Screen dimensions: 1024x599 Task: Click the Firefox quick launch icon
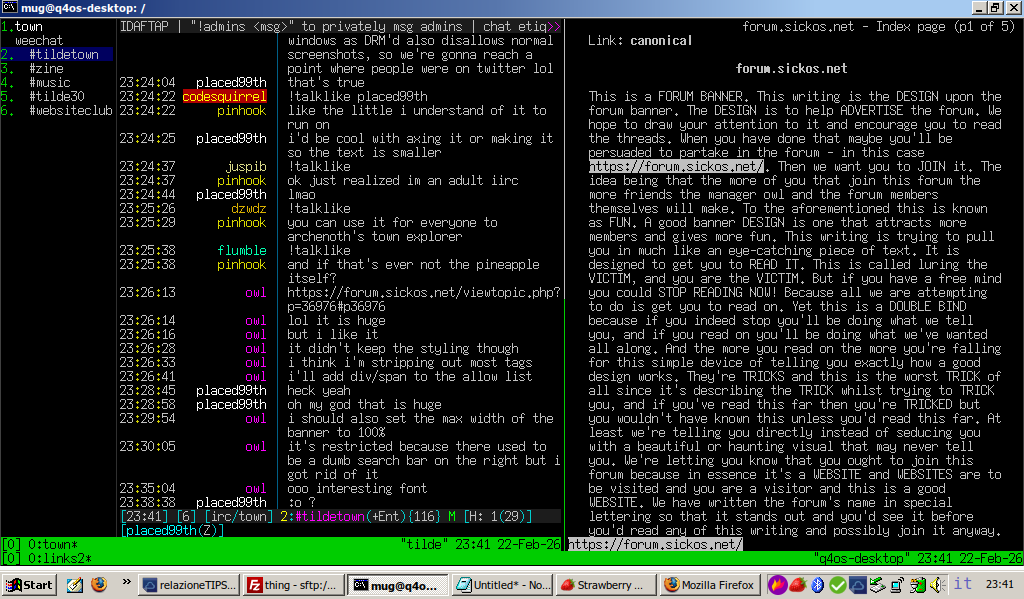98,584
